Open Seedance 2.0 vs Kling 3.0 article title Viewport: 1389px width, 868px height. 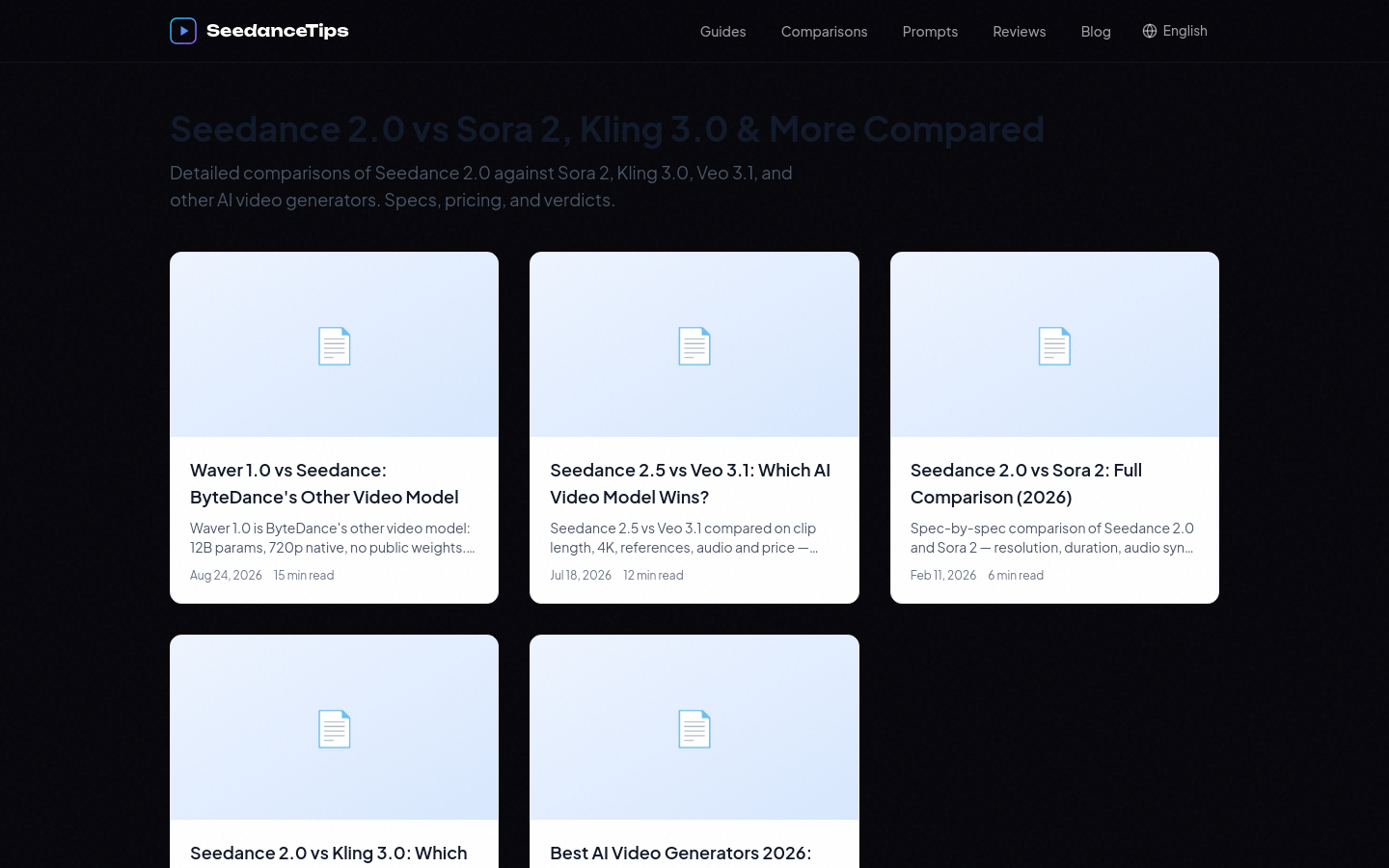pyautogui.click(x=329, y=854)
